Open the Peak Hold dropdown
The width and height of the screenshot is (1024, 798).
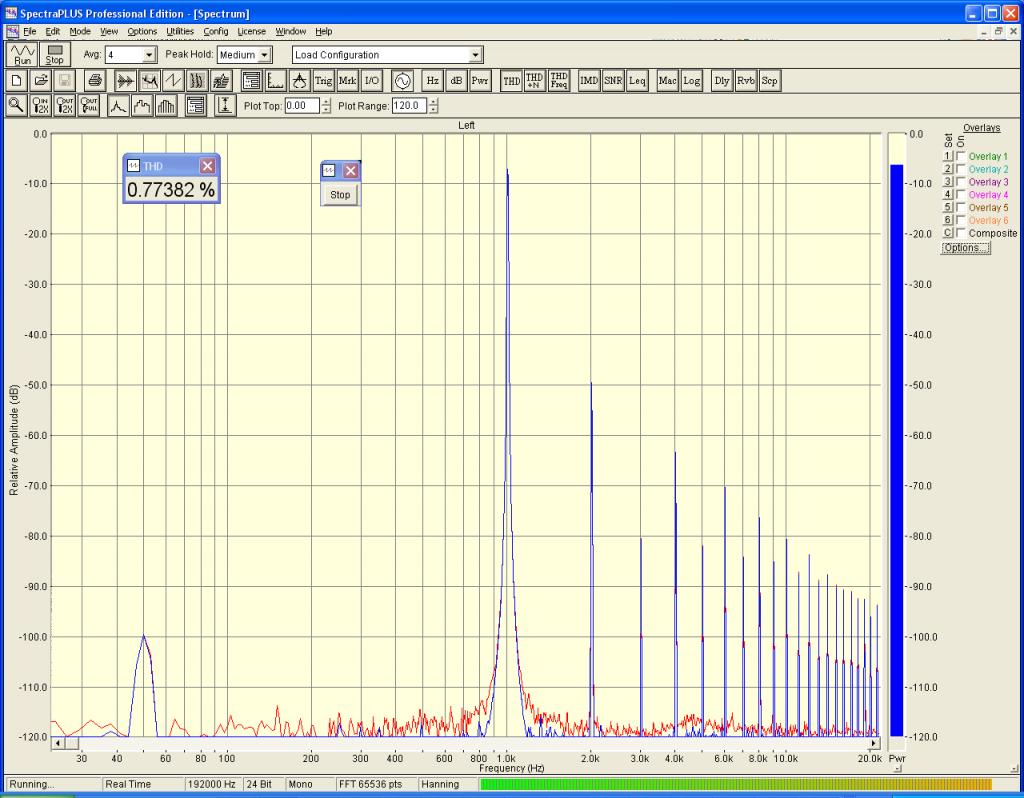[265, 55]
